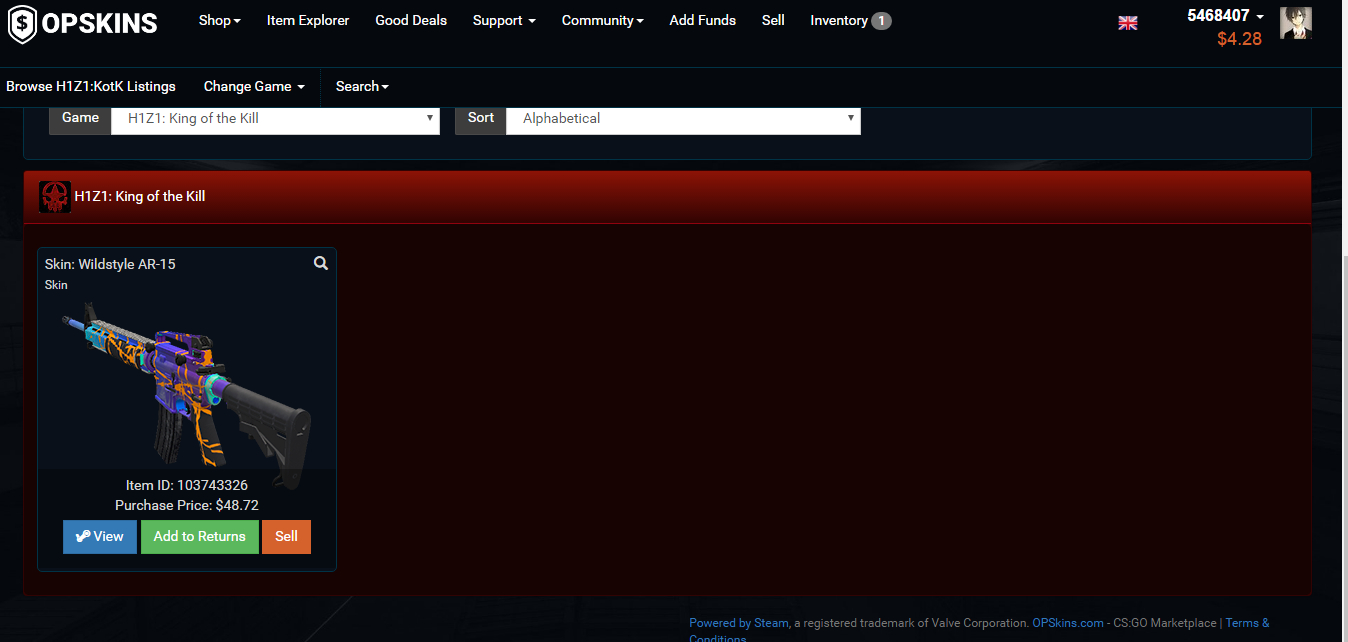Click the user avatar picture
The image size is (1348, 642).
[x=1296, y=23]
